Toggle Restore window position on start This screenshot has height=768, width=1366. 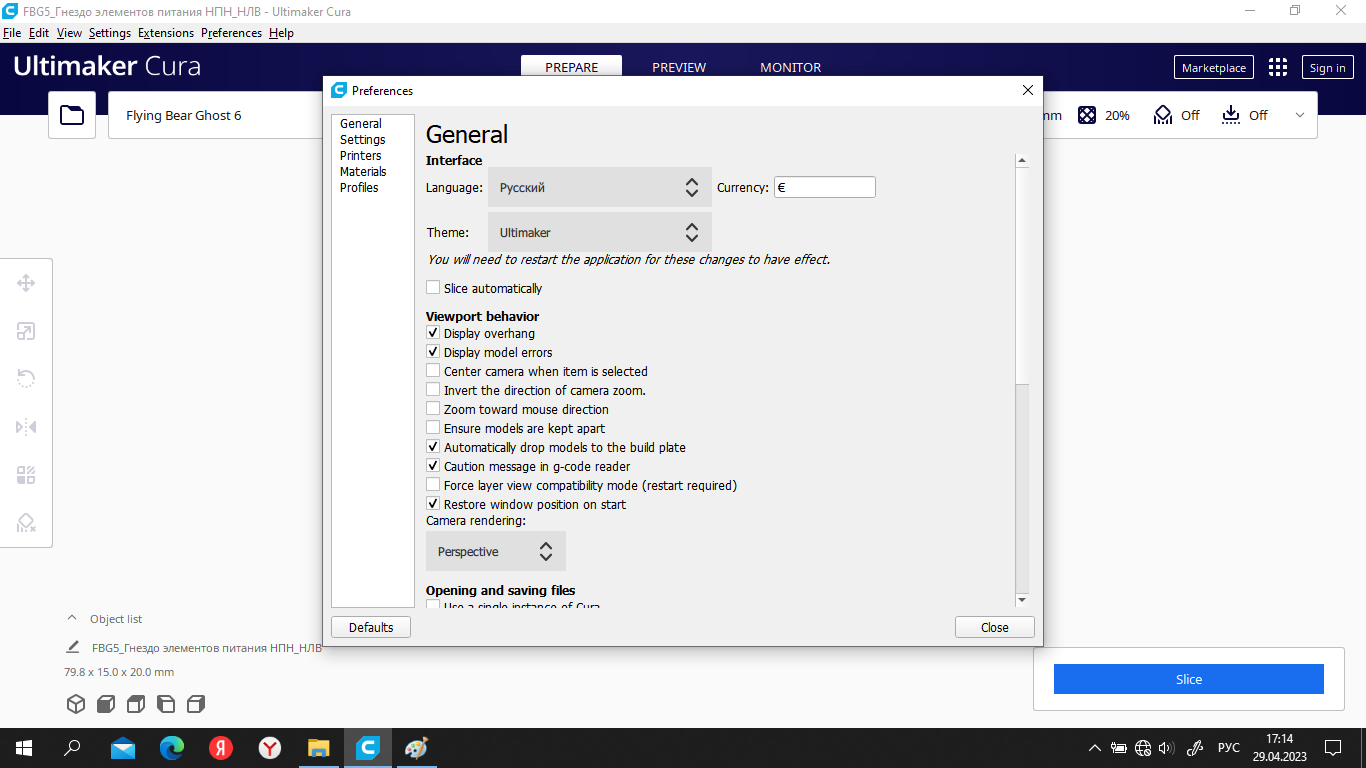[433, 504]
